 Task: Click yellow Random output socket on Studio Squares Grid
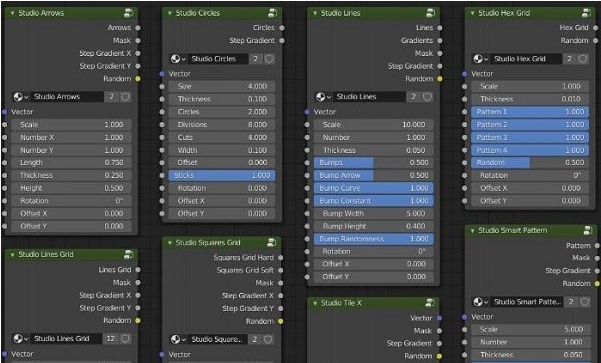281,321
